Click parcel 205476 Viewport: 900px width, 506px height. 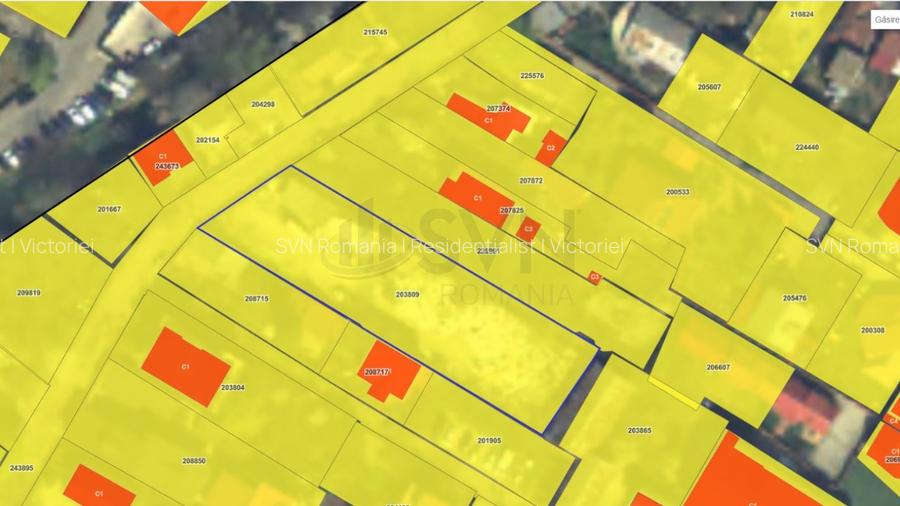tap(795, 297)
